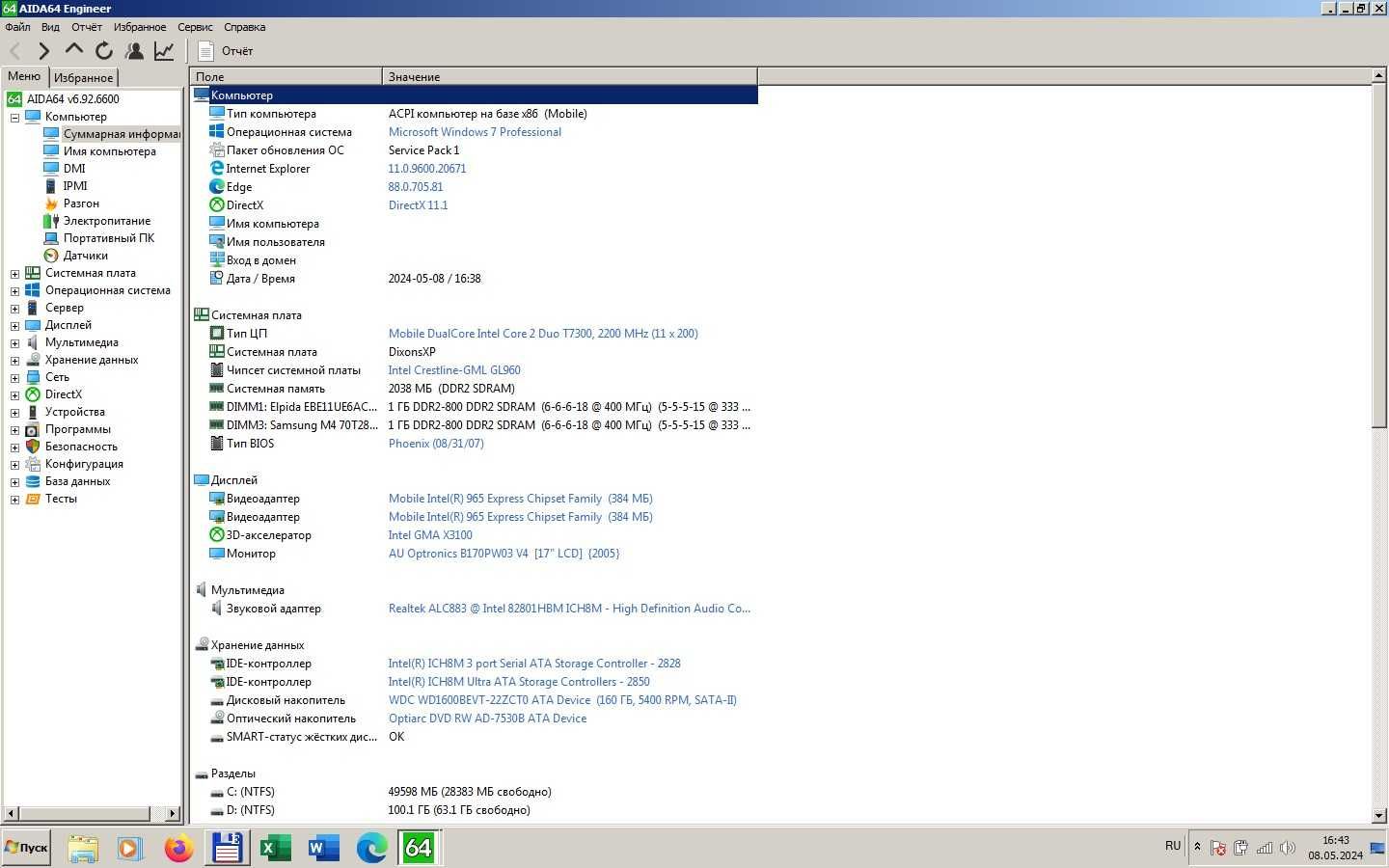Expand Операционная система tree node
Screen dimensions: 1389x868
coord(14,291)
